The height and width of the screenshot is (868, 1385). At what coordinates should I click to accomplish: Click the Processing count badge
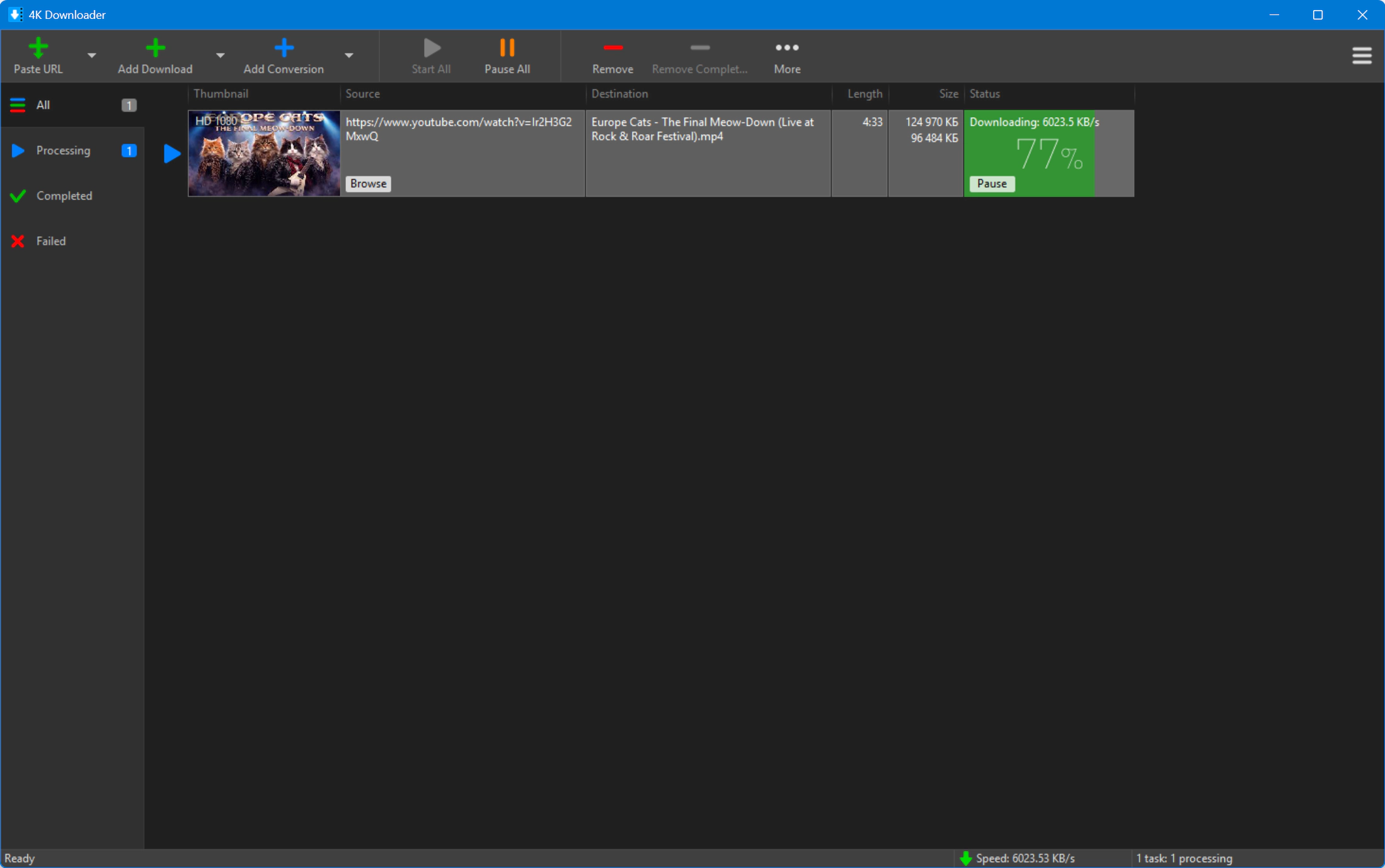click(129, 151)
